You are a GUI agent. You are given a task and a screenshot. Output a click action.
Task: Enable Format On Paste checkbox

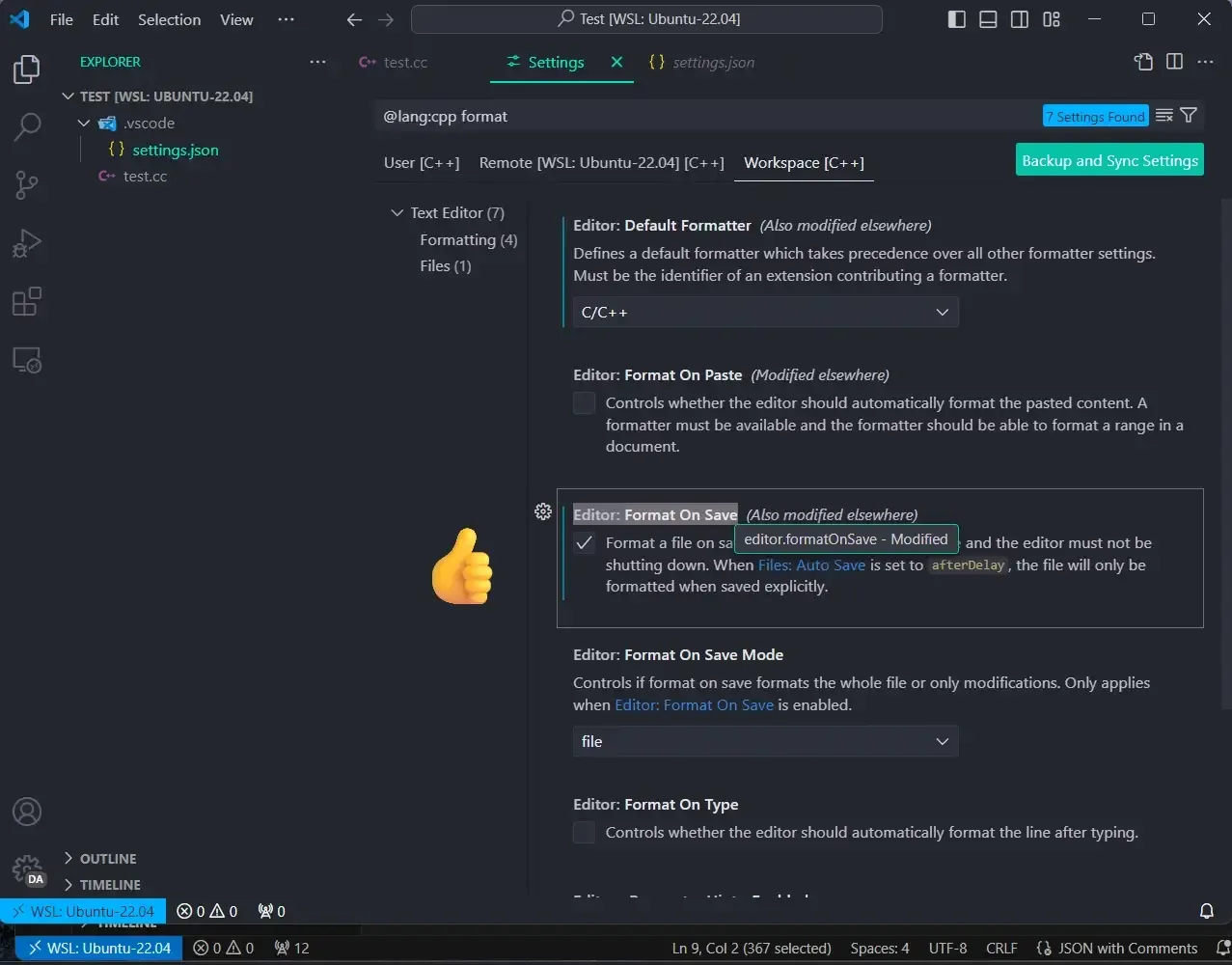[x=584, y=402]
